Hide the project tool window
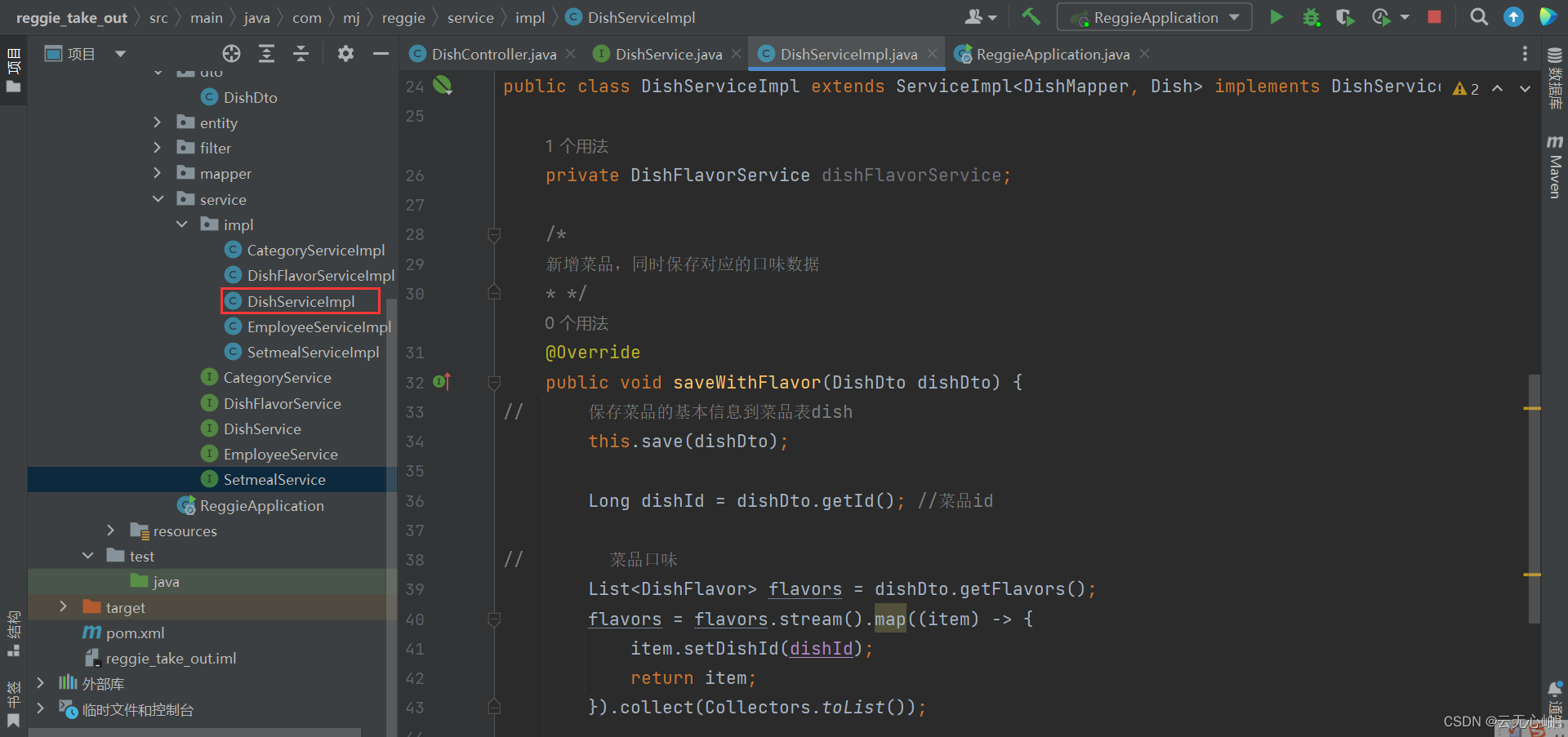Viewport: 1568px width, 737px height. [x=381, y=54]
